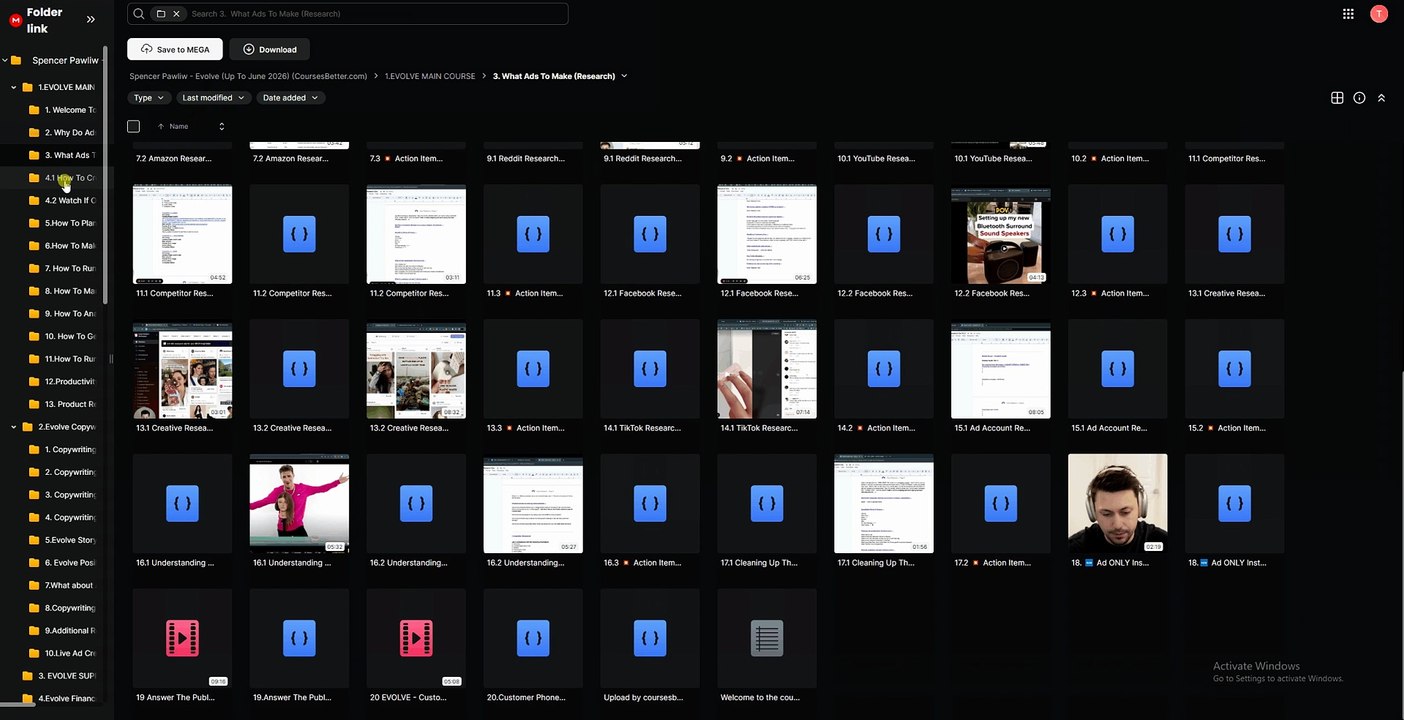1404x720 pixels.
Task: Open the Date added filter dropdown
Action: tap(290, 98)
